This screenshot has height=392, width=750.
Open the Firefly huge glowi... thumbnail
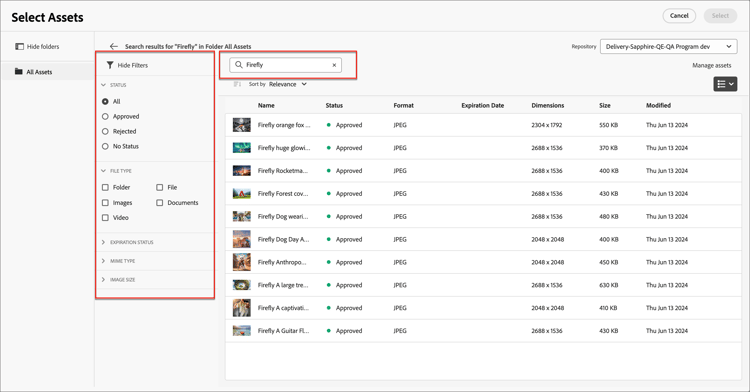[x=242, y=148]
